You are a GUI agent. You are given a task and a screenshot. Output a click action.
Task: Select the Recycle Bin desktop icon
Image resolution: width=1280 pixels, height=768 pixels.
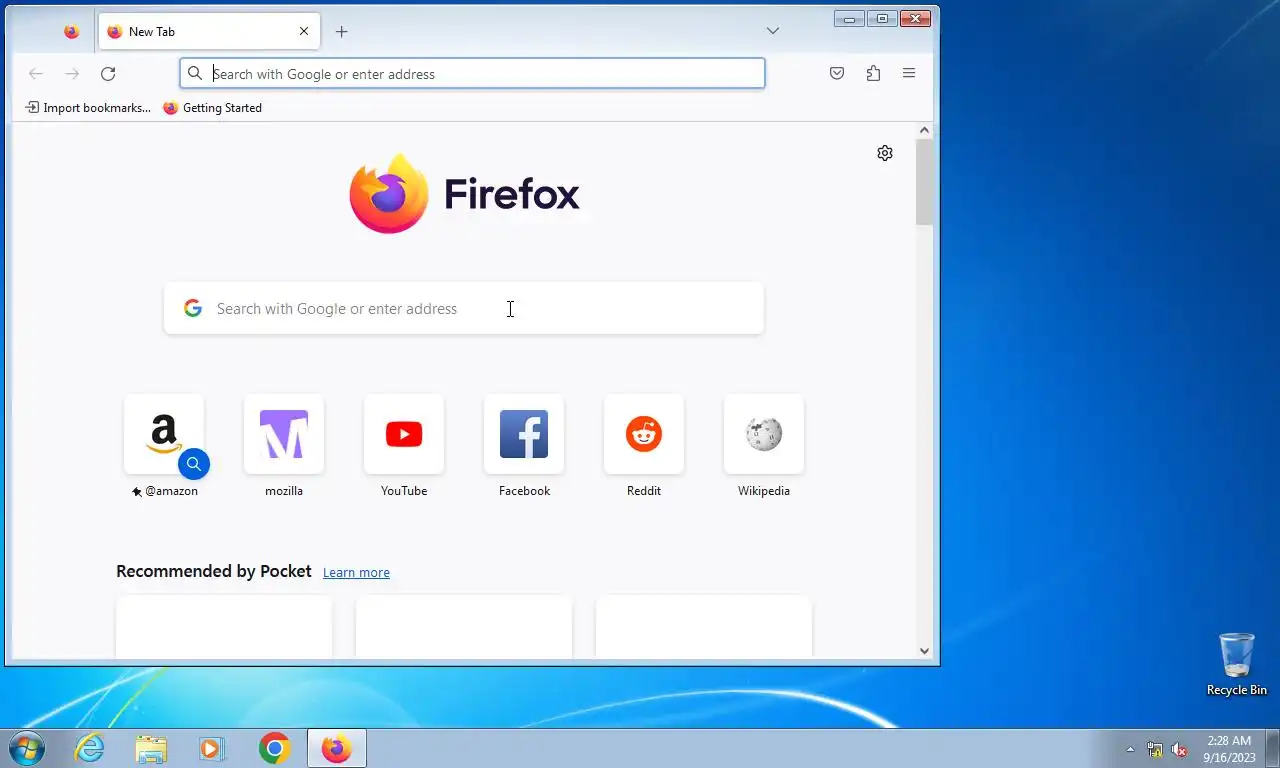(x=1237, y=664)
